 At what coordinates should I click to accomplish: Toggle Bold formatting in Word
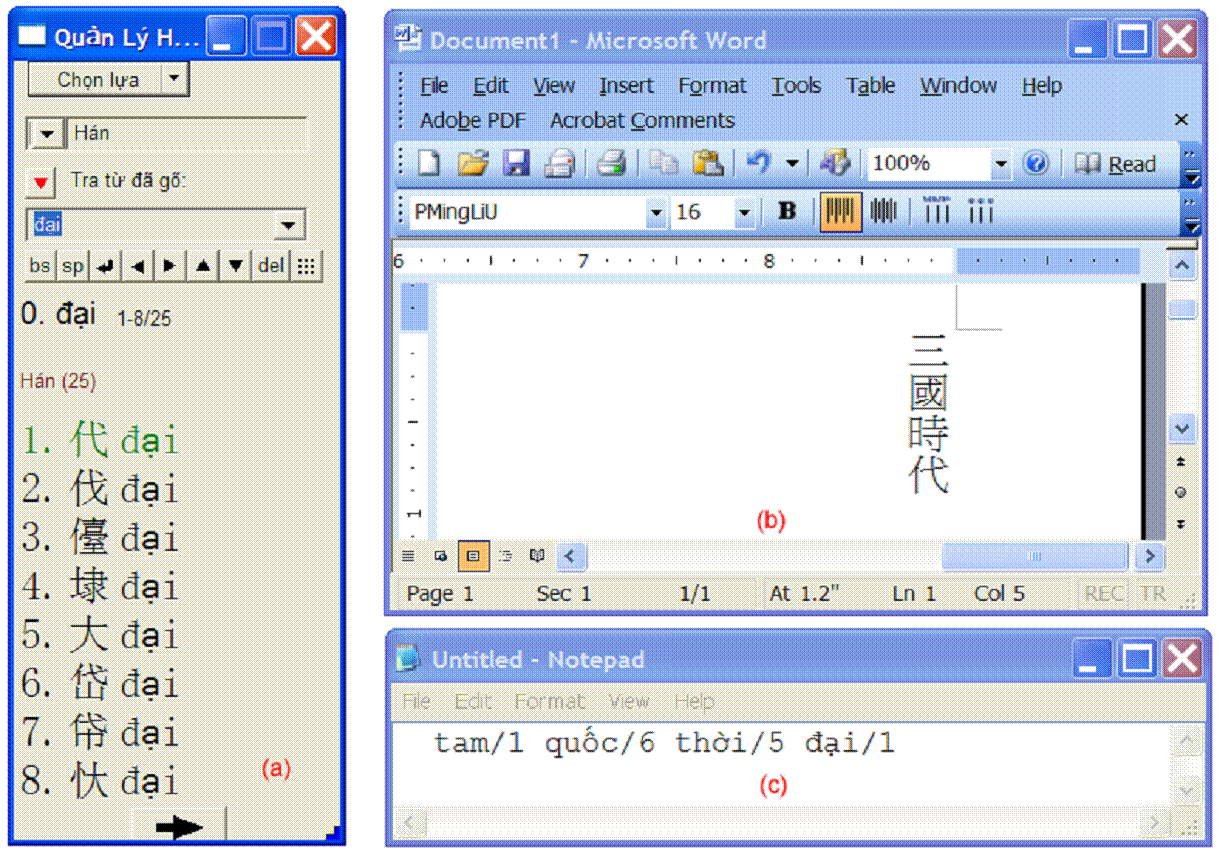[x=787, y=212]
